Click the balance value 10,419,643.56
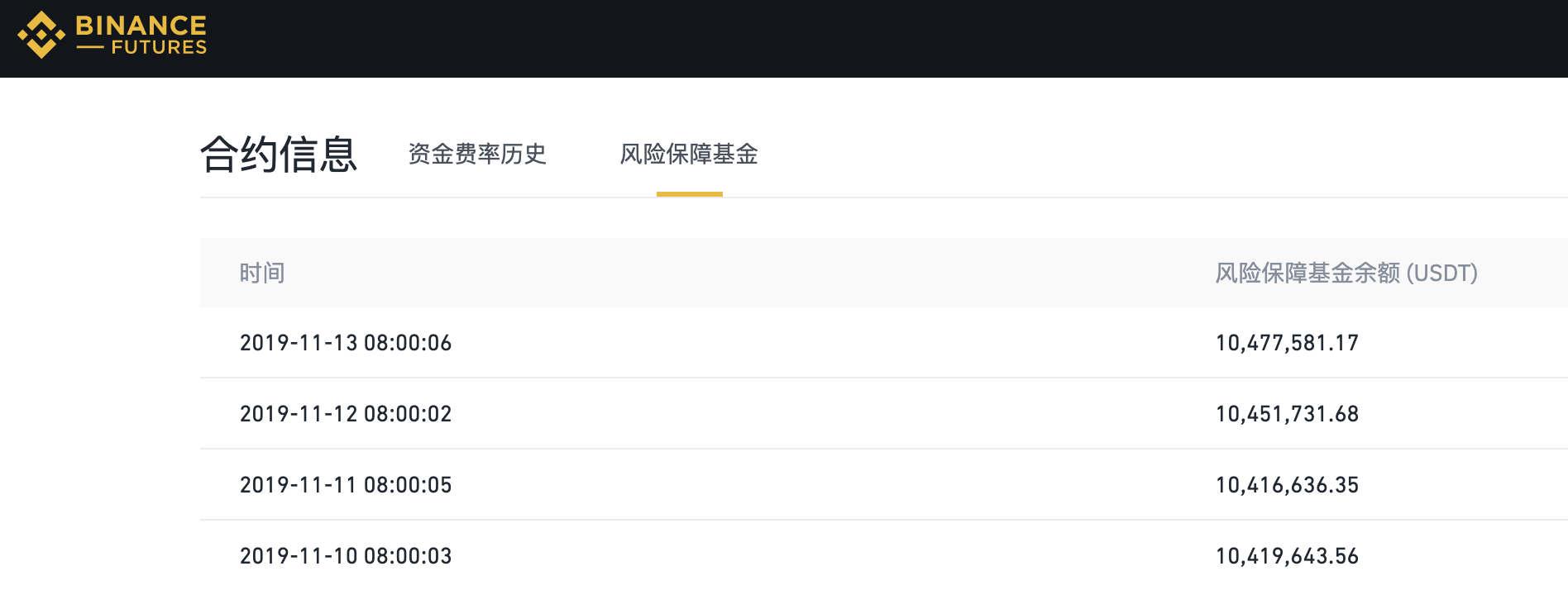The width and height of the screenshot is (1568, 590). (x=1287, y=556)
